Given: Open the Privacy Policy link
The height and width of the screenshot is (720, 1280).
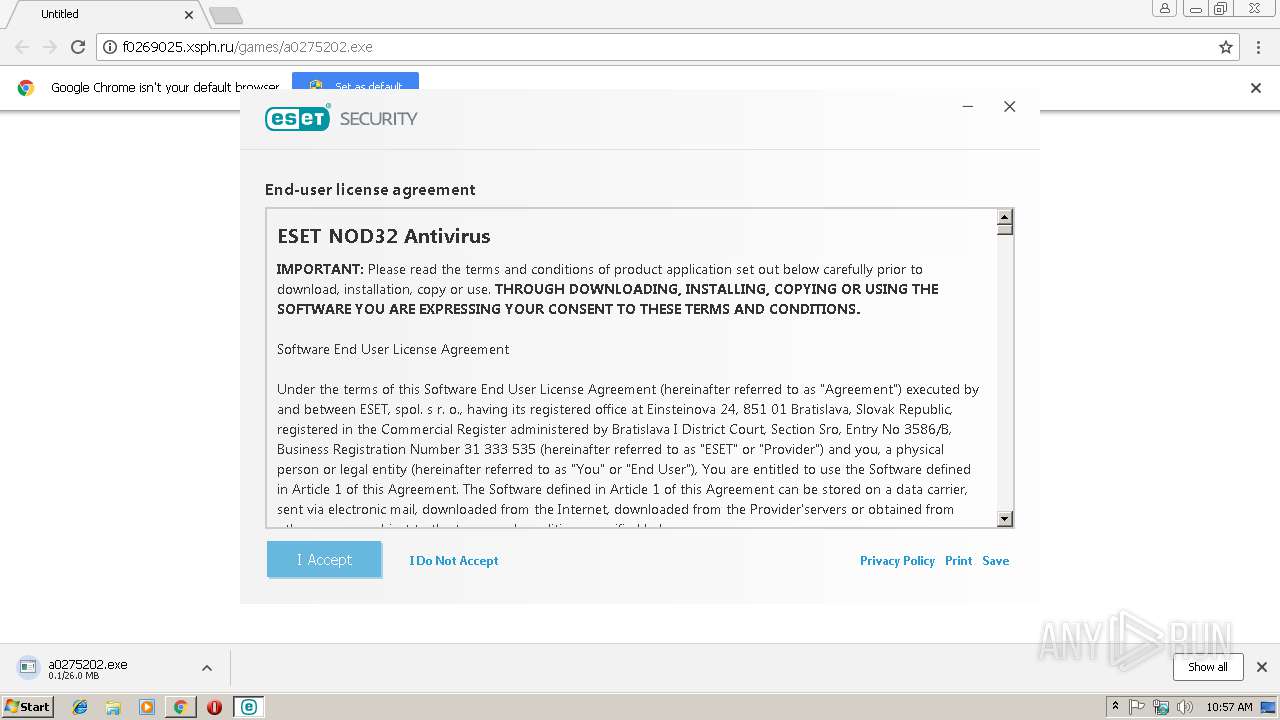Looking at the screenshot, I should point(897,561).
